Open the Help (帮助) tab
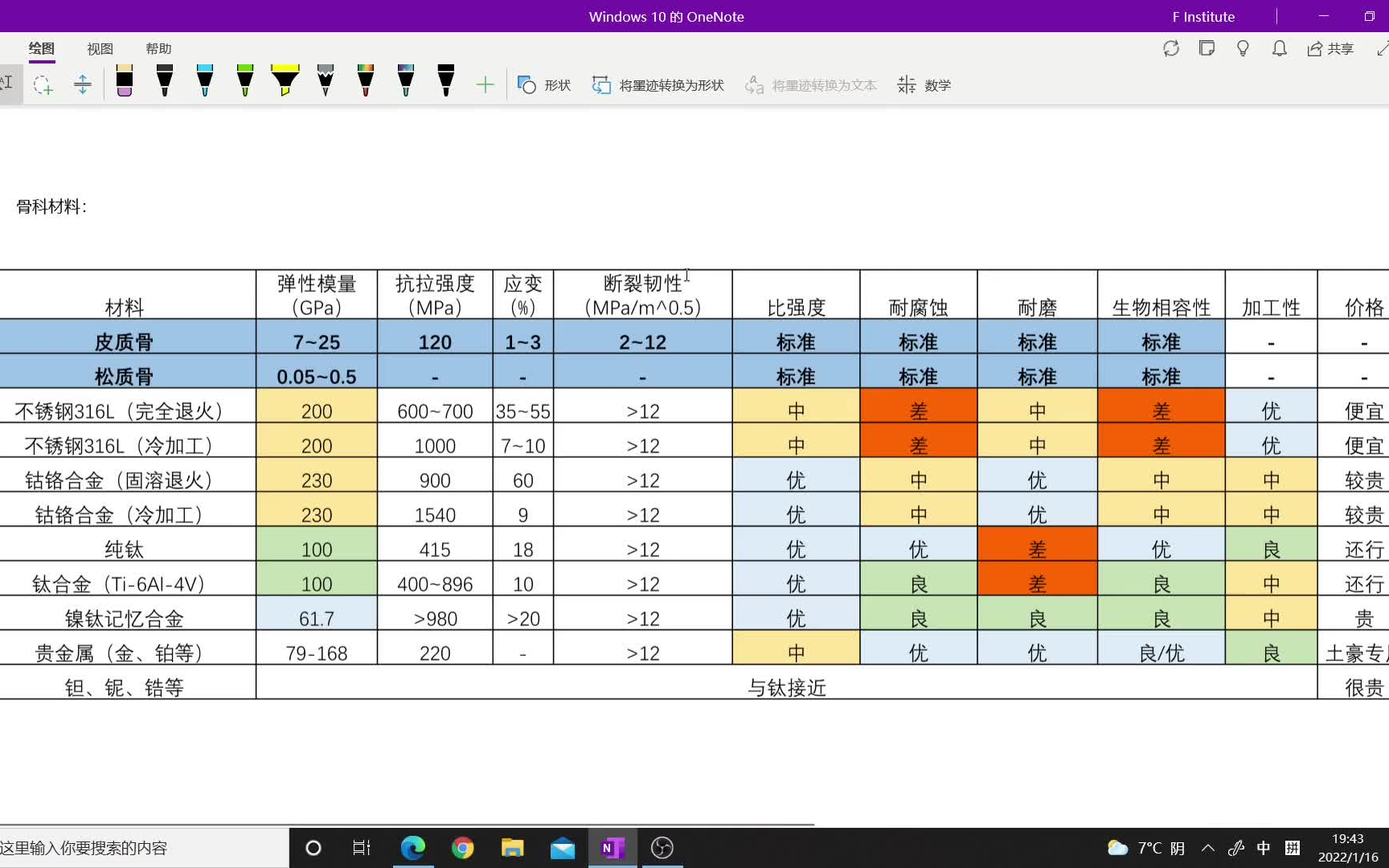 158,49
